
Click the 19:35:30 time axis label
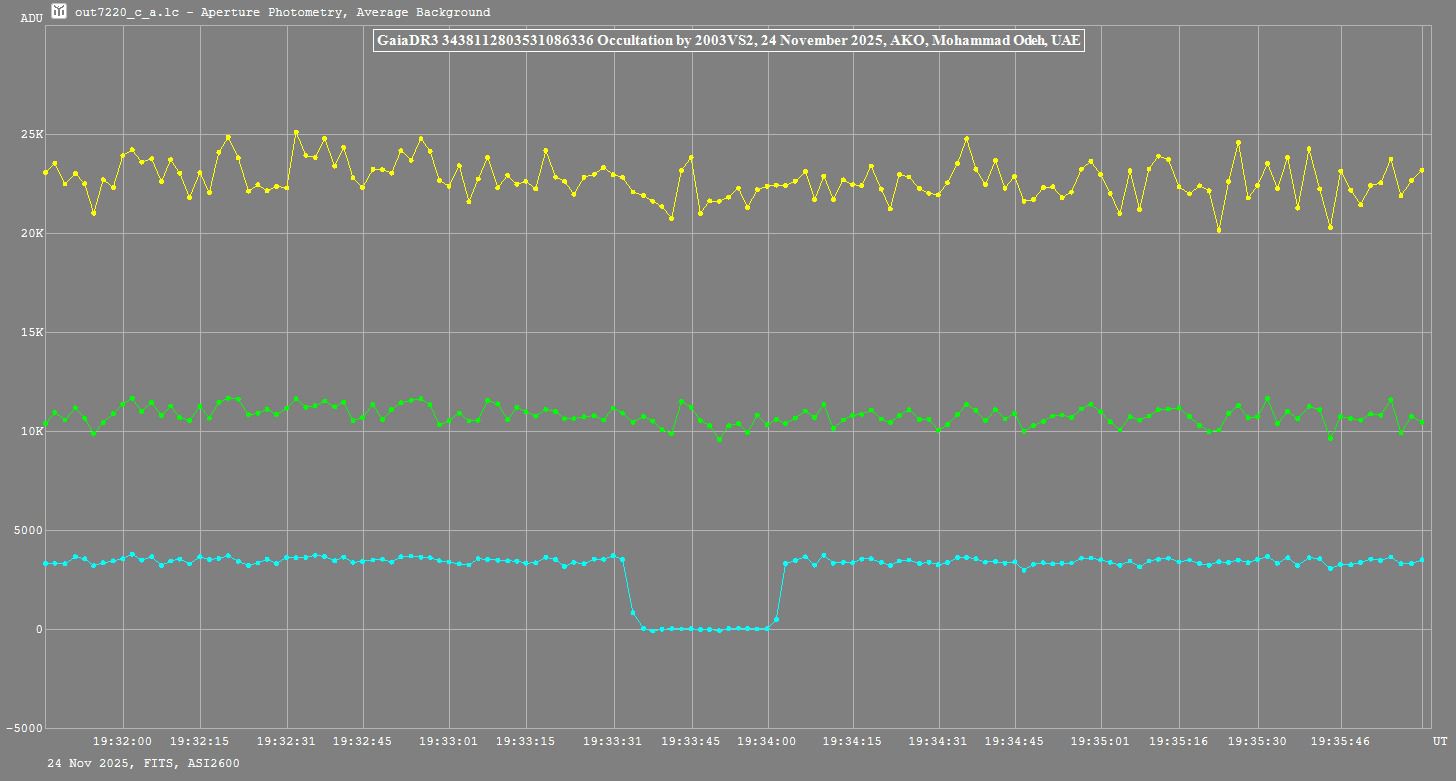click(x=1257, y=742)
